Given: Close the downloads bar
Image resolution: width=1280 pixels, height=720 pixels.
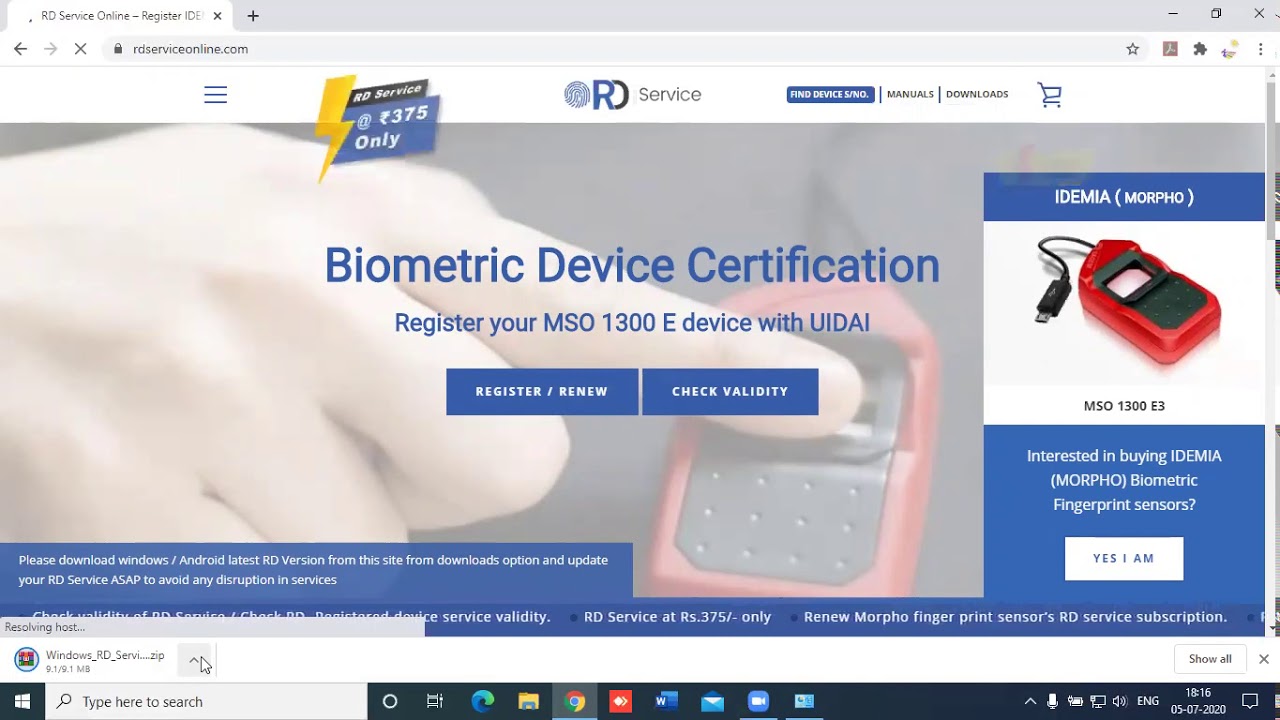Looking at the screenshot, I should (x=1264, y=659).
